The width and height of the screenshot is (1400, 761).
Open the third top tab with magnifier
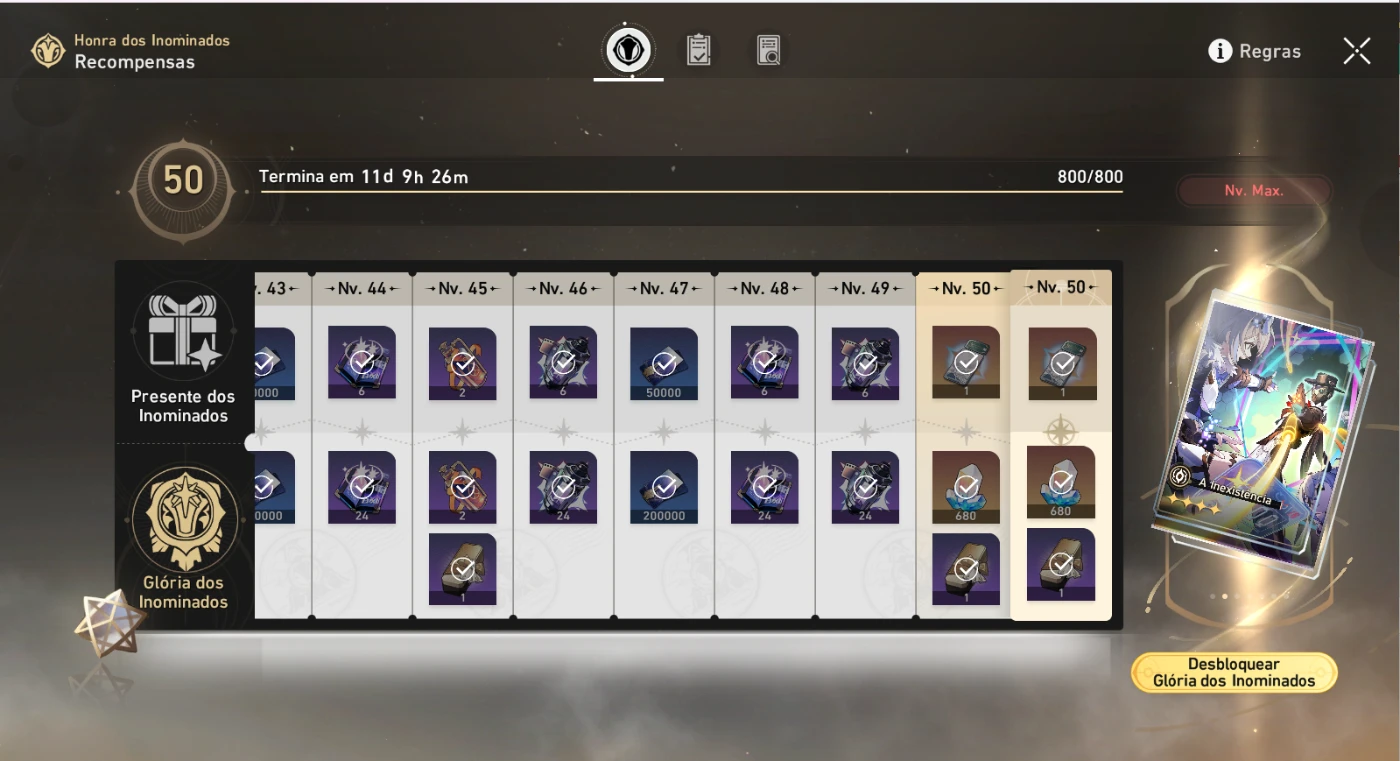point(768,50)
